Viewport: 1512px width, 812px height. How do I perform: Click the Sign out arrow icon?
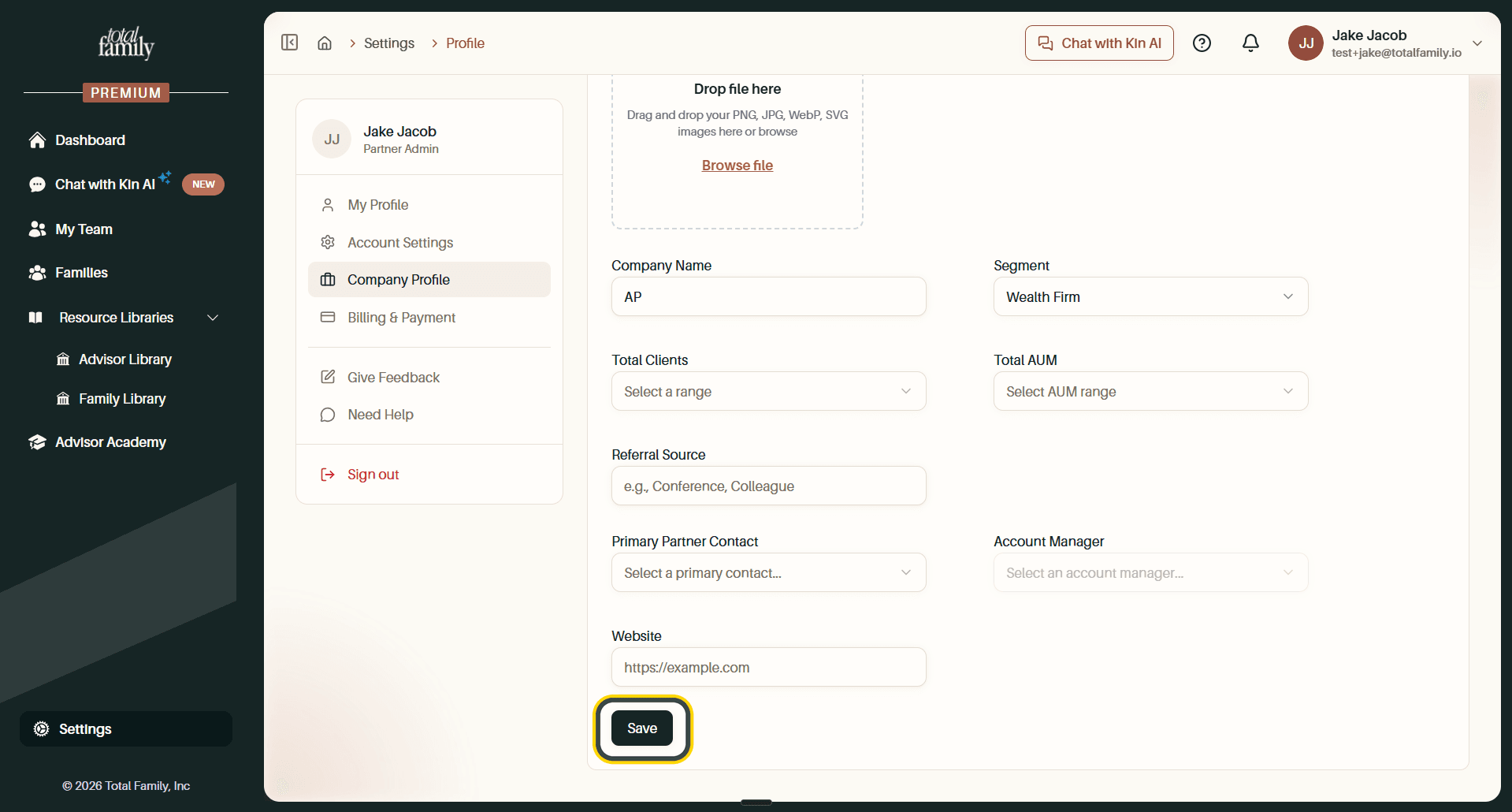point(328,475)
